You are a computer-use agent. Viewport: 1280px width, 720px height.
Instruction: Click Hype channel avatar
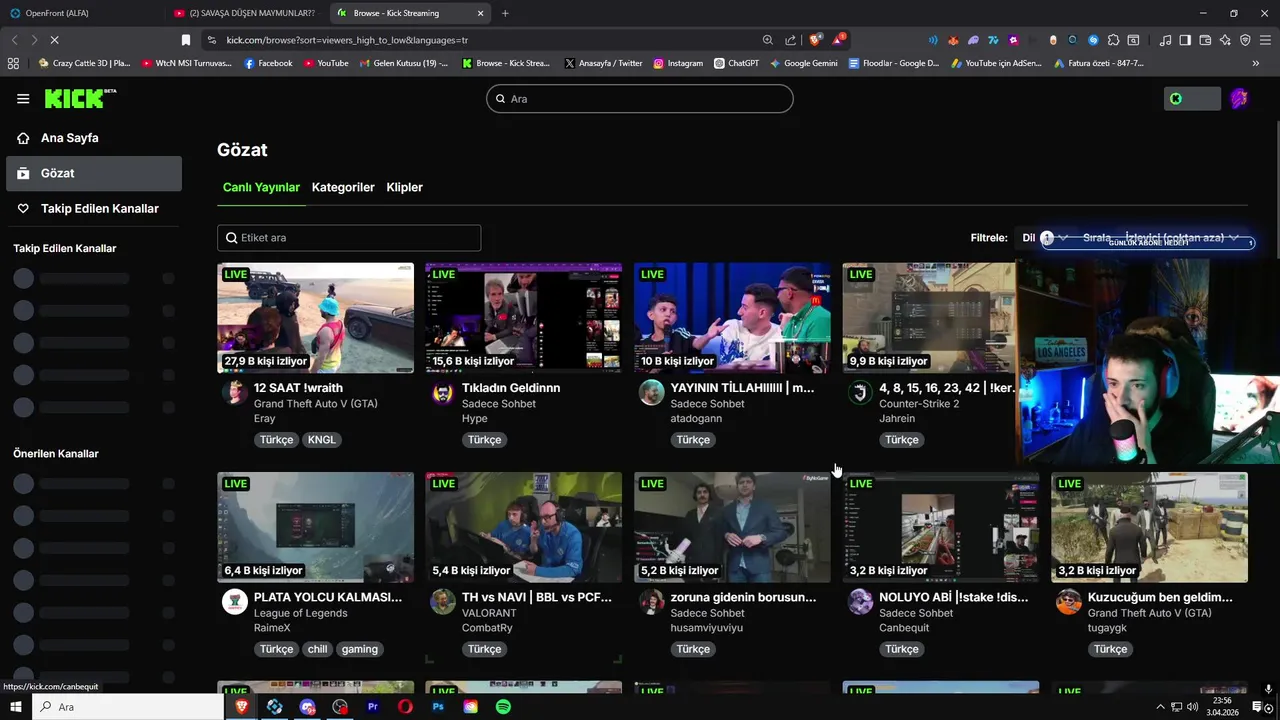443,392
